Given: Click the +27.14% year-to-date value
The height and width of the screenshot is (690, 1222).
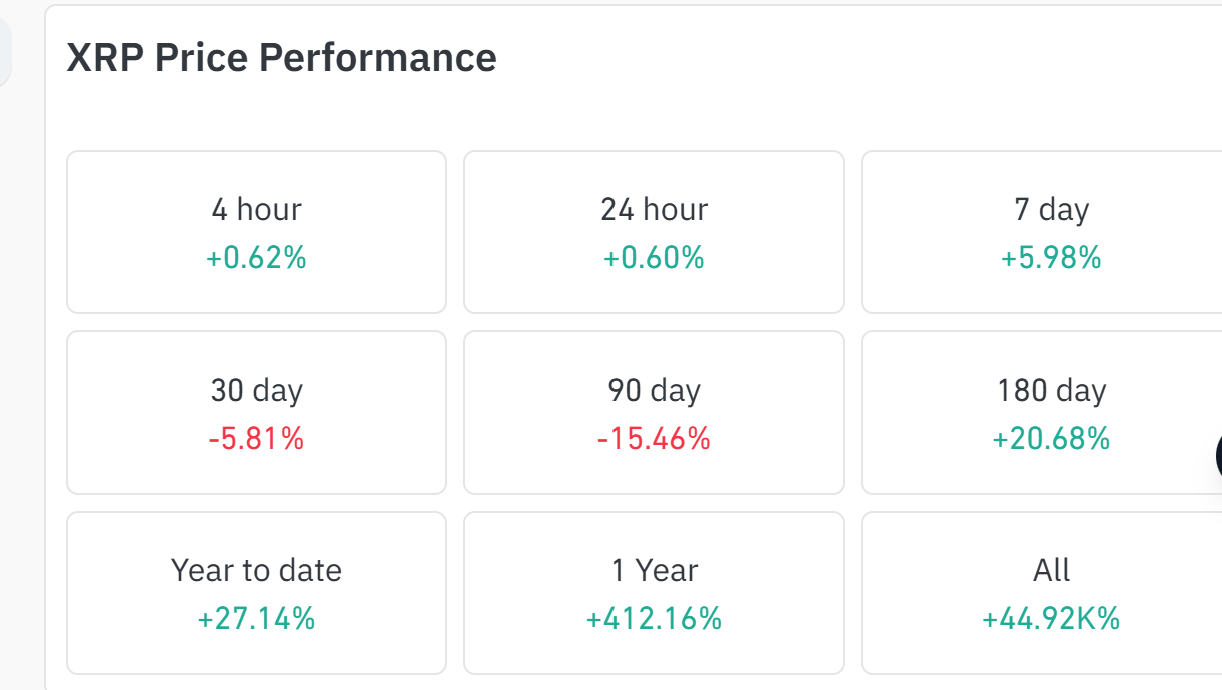Looking at the screenshot, I should coord(256,619).
